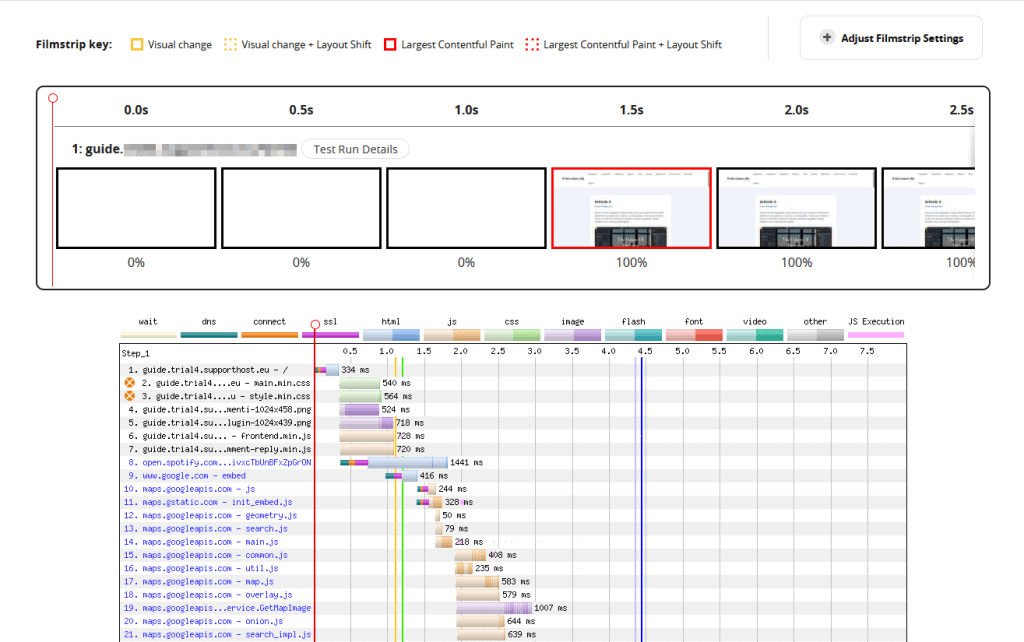Click the Adjust Filmstrip Settings button

[x=891, y=38]
